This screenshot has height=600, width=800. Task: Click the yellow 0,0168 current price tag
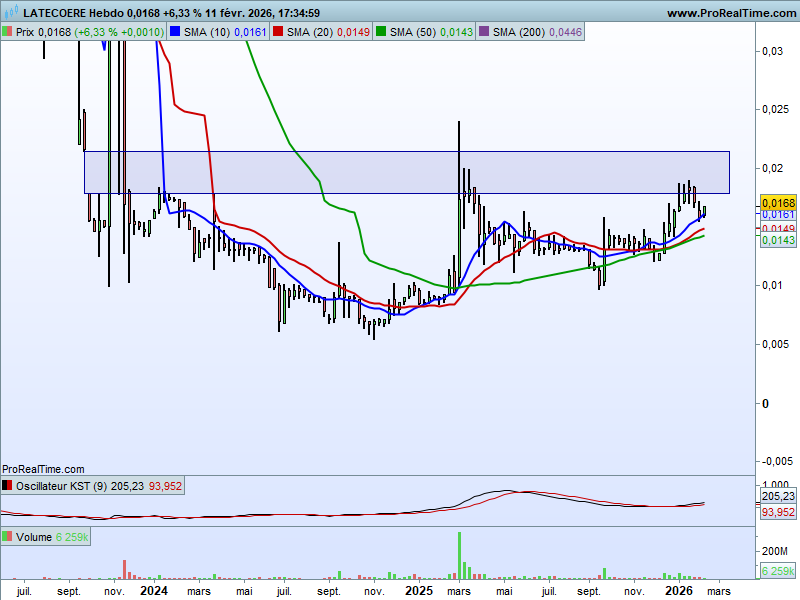click(x=778, y=203)
